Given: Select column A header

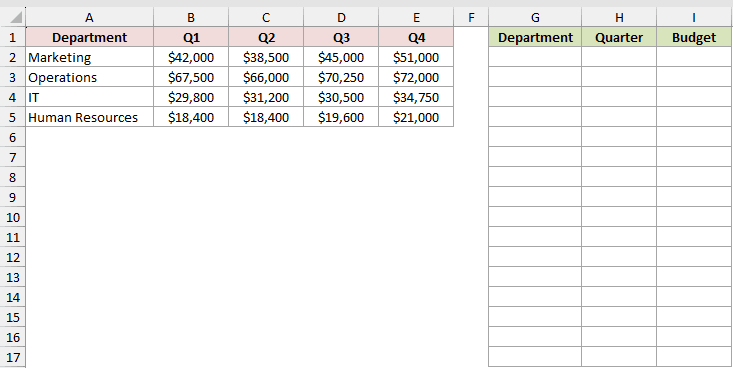Looking at the screenshot, I should tap(89, 17).
